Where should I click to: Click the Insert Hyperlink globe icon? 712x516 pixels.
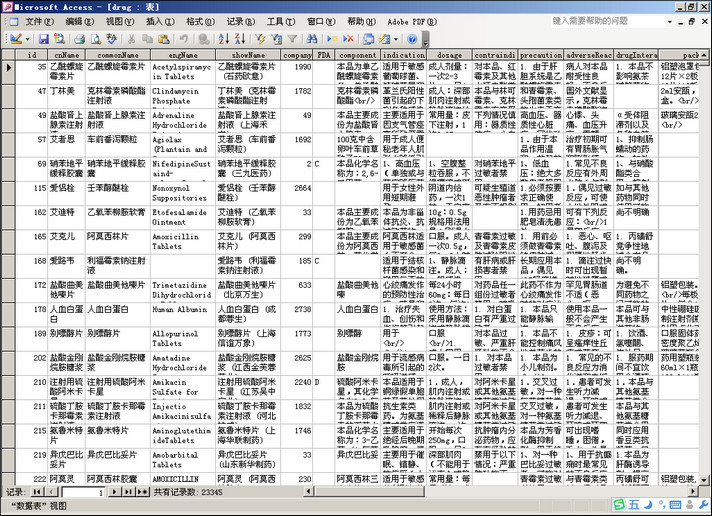pos(204,39)
